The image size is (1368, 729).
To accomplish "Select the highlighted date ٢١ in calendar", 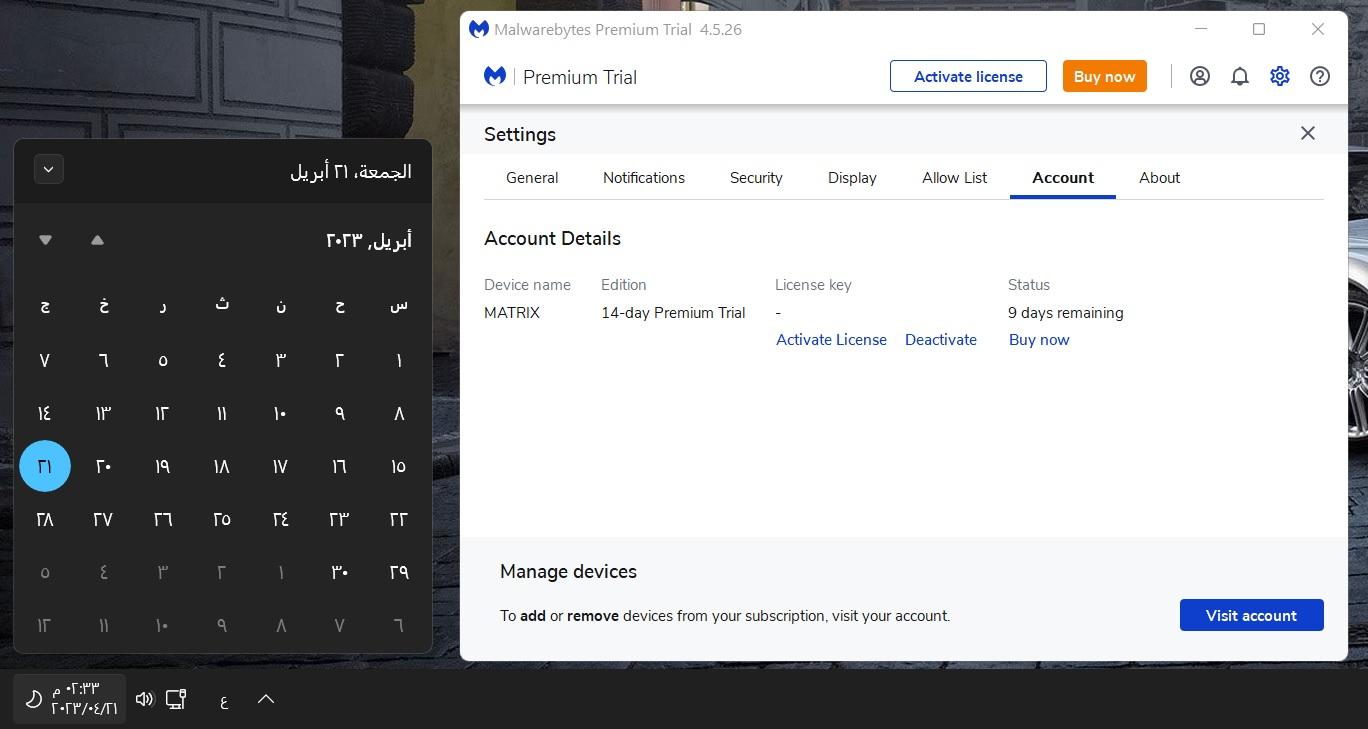I will point(45,466).
